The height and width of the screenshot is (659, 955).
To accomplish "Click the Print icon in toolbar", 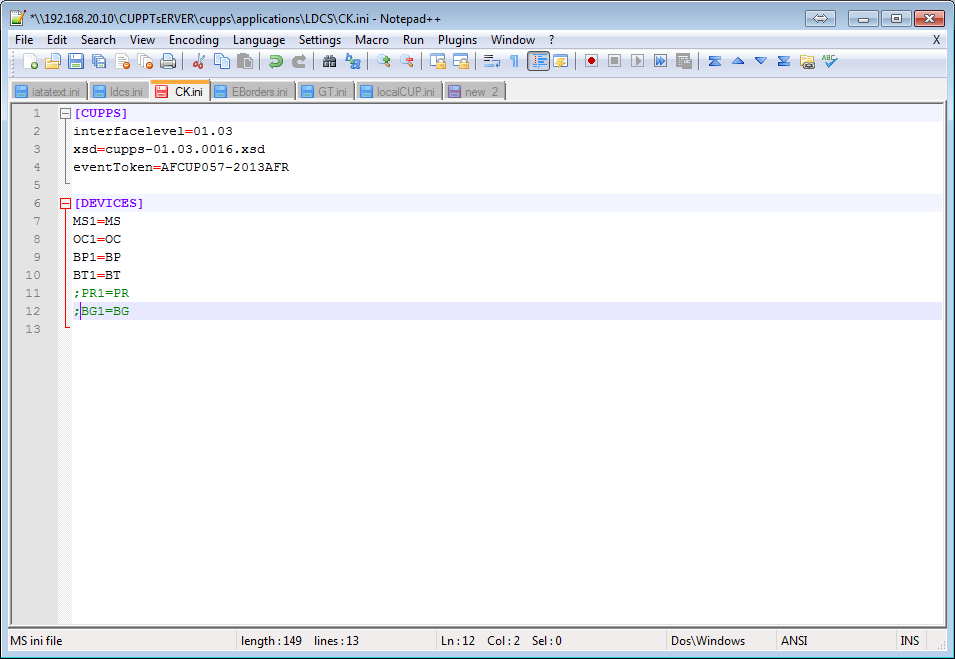I will pyautogui.click(x=168, y=61).
